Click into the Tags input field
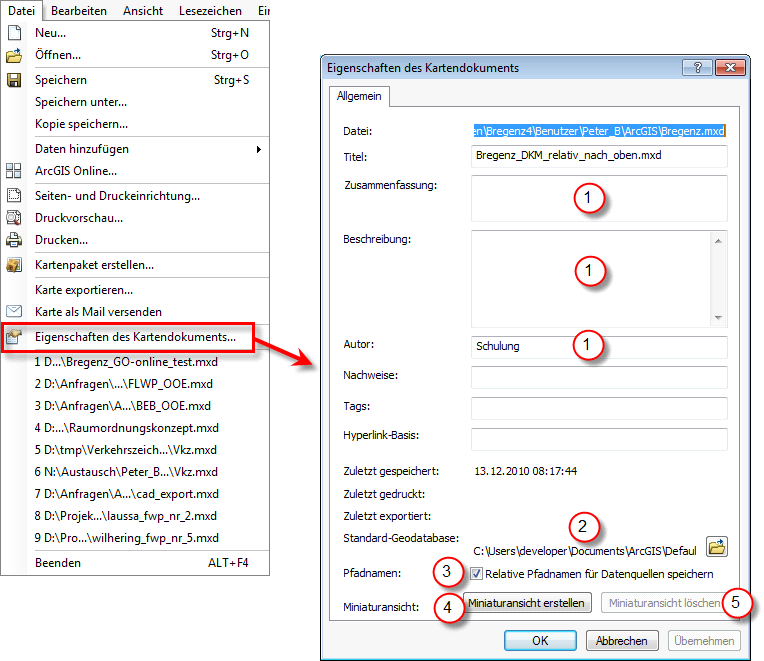764x661 pixels. click(x=599, y=408)
